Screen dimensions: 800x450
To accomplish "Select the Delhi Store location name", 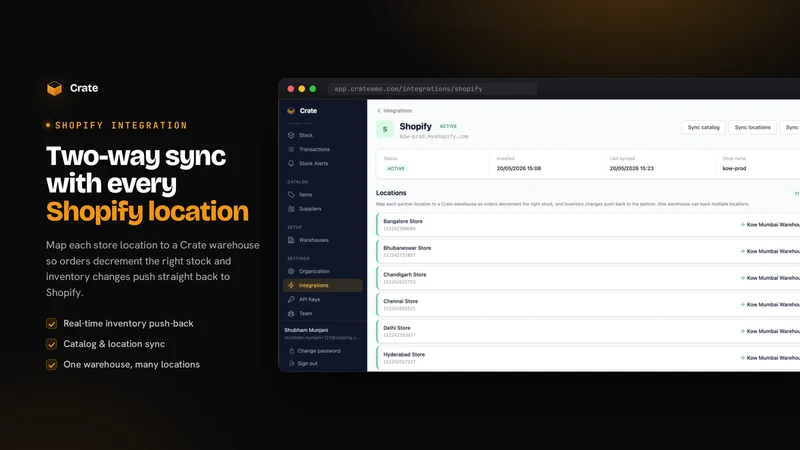I will coord(397,328).
